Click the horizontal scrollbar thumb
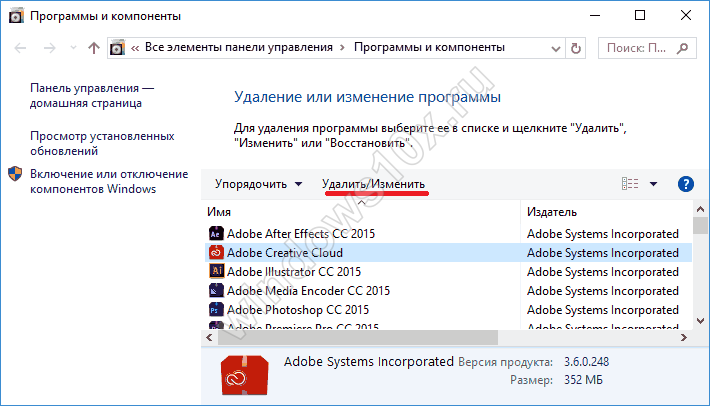The width and height of the screenshot is (710, 406). click(358, 337)
